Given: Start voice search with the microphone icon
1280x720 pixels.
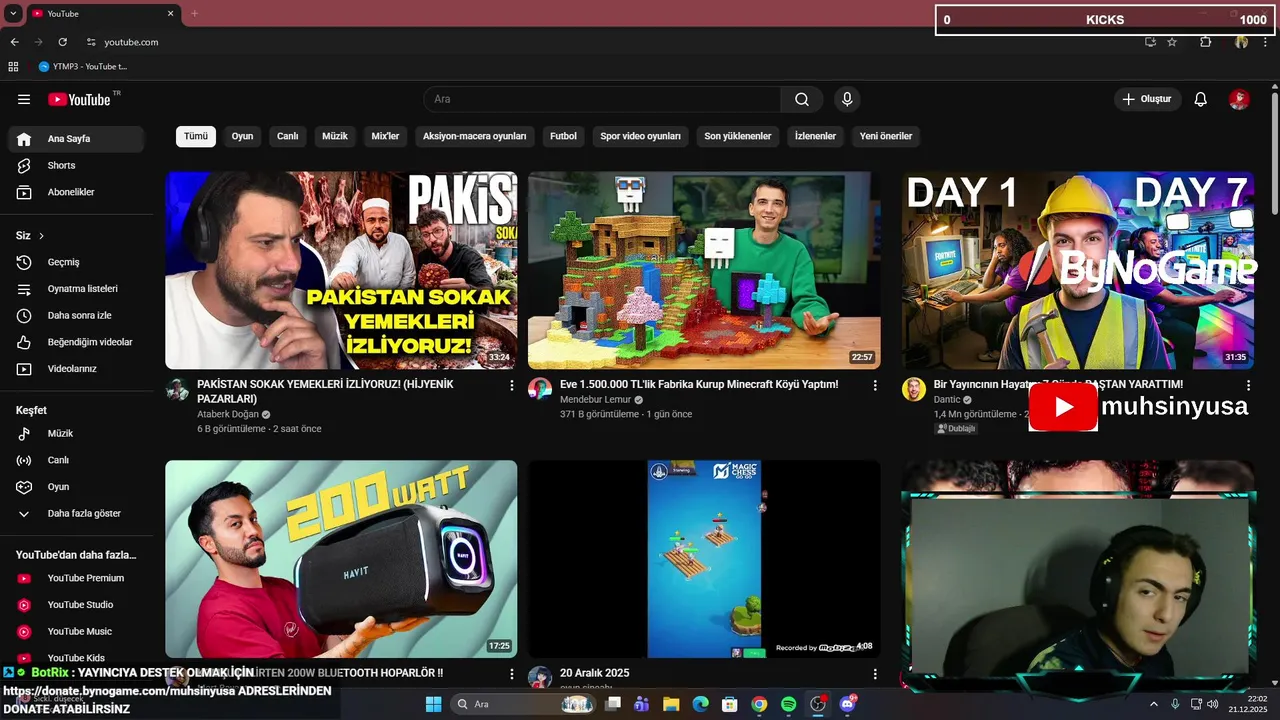Looking at the screenshot, I should tap(847, 99).
